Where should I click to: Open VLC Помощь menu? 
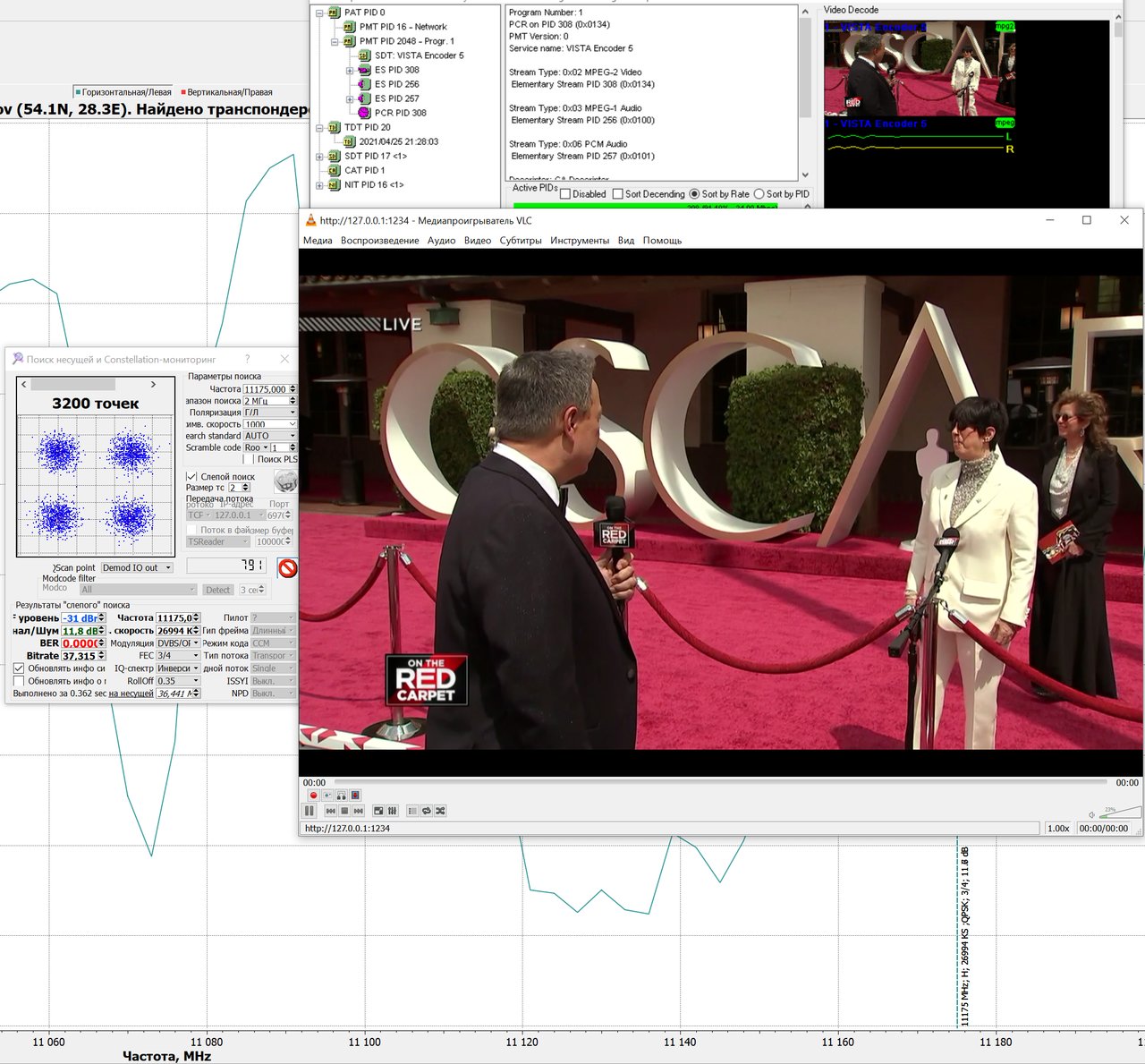[662, 240]
